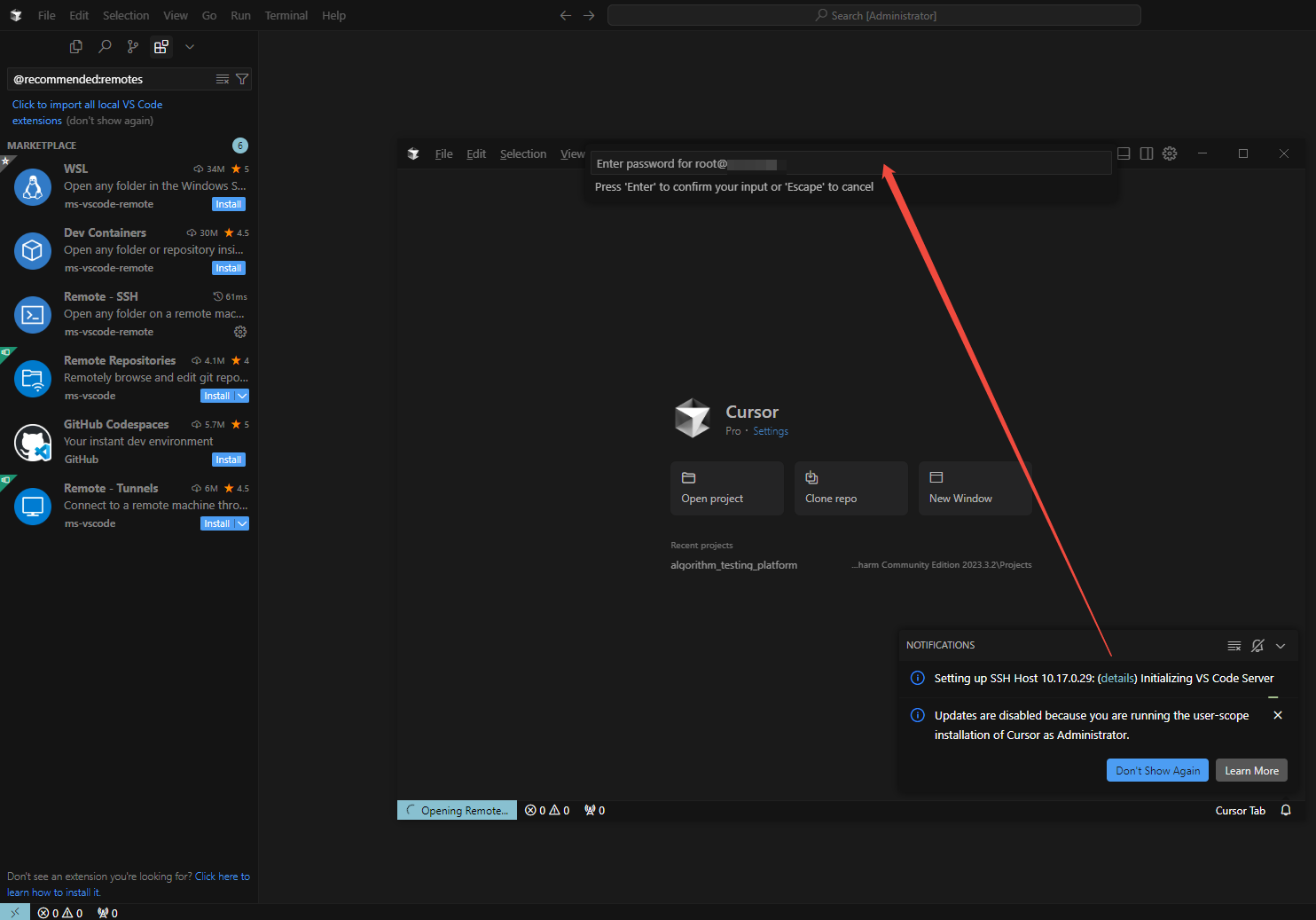
Task: Click 'Click to import all local VS Code extensions' link
Action: coord(87,112)
